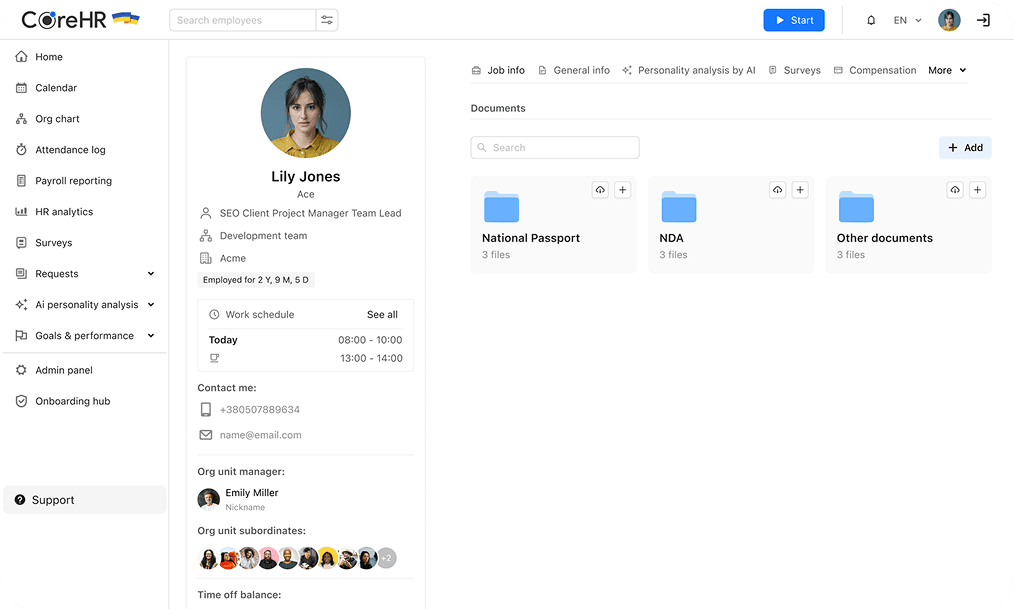This screenshot has height=609, width=1014.
Task: Click the blue Start button
Action: click(793, 20)
